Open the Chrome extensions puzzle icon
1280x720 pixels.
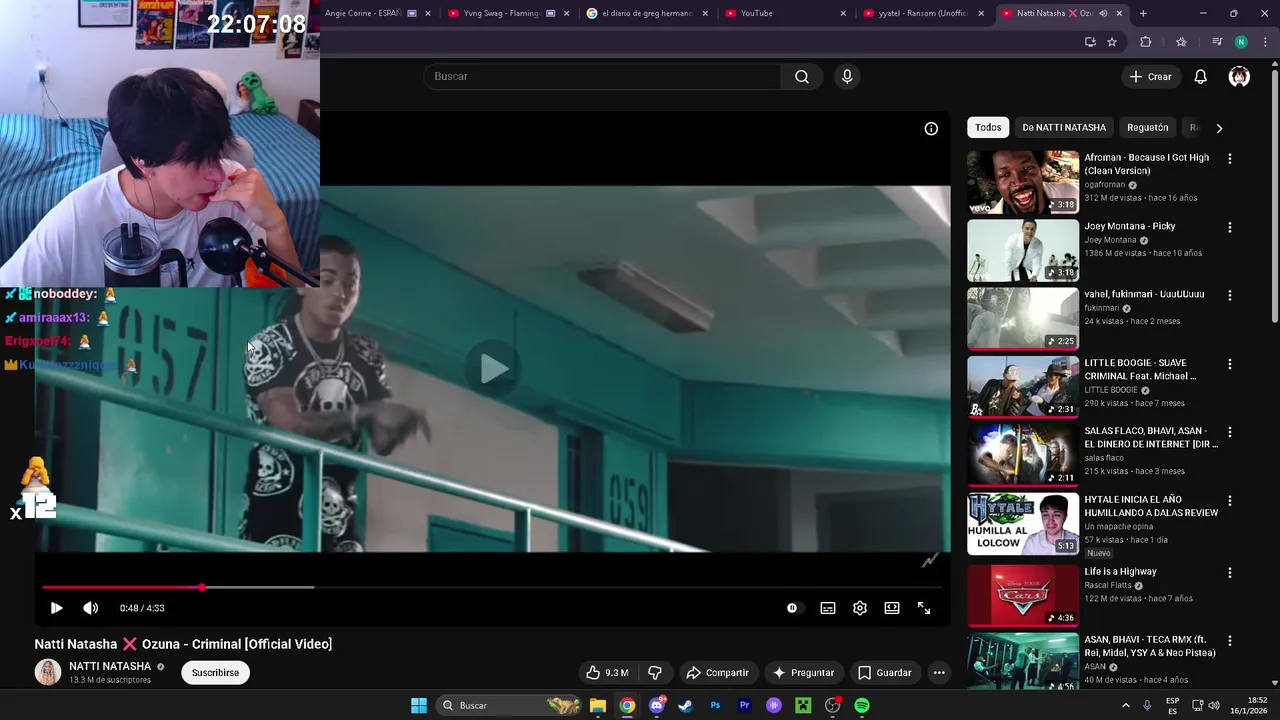tap(1146, 42)
